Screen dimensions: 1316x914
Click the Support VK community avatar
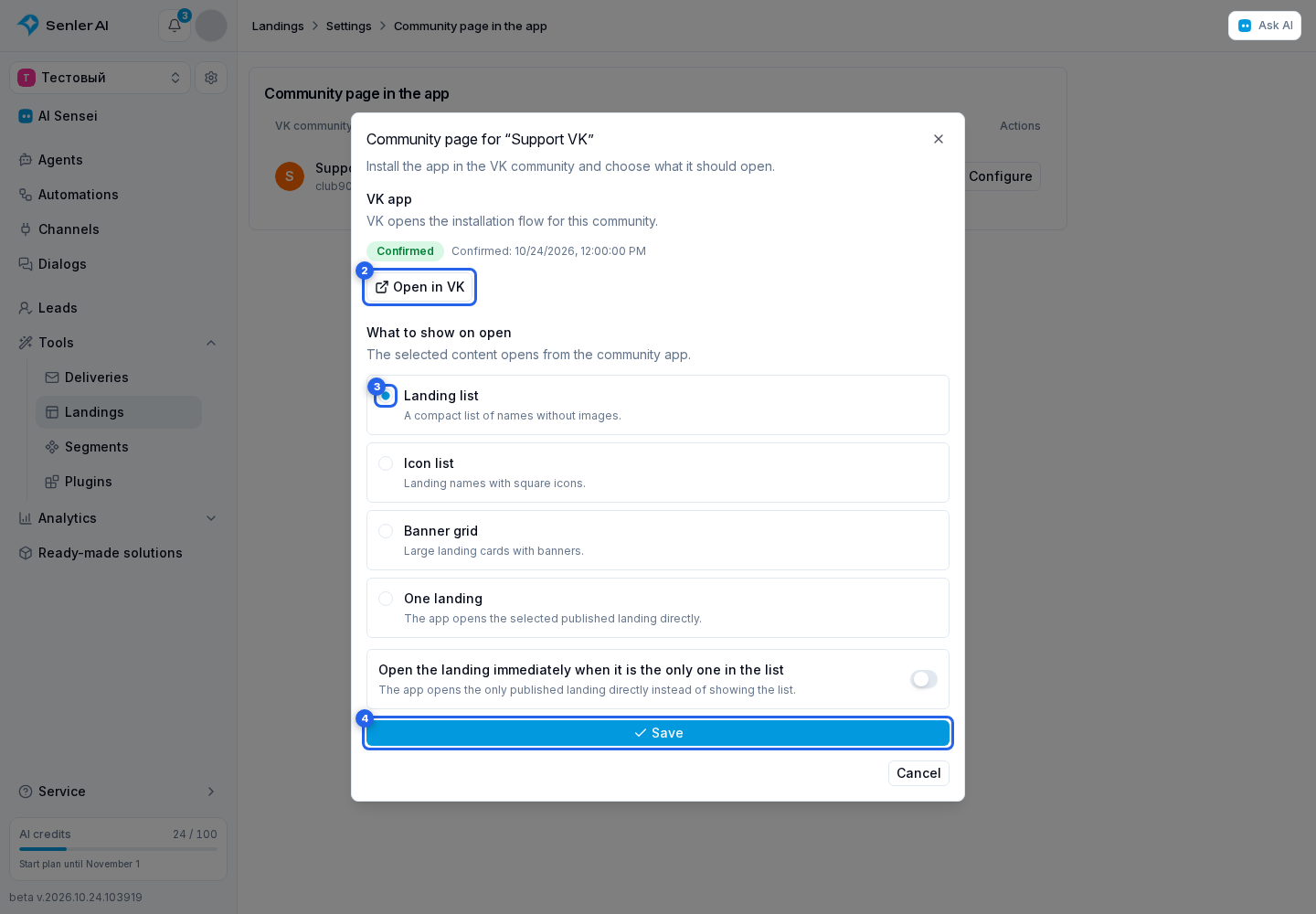point(290,176)
